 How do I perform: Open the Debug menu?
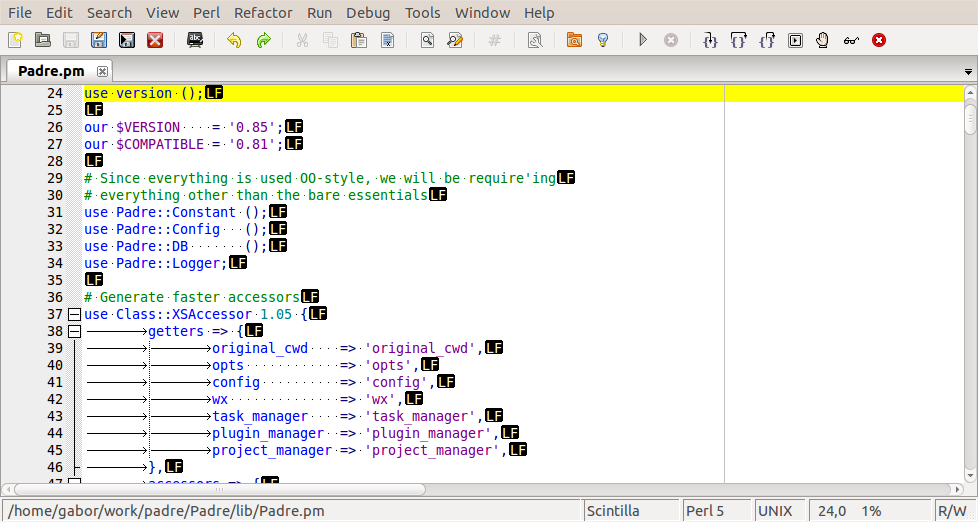point(368,12)
